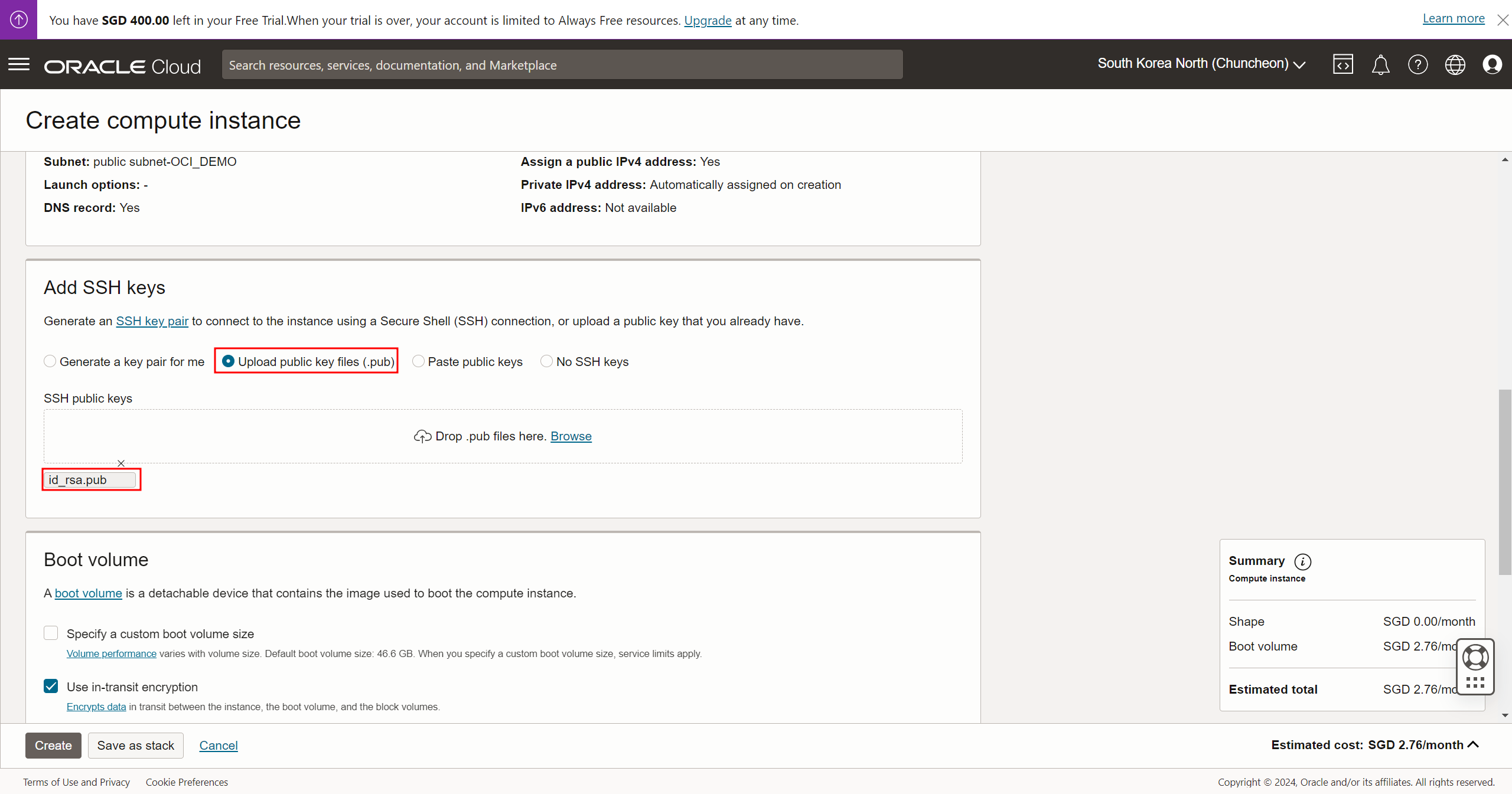The width and height of the screenshot is (1512, 794).
Task: Click the Save as stack button
Action: pos(135,745)
